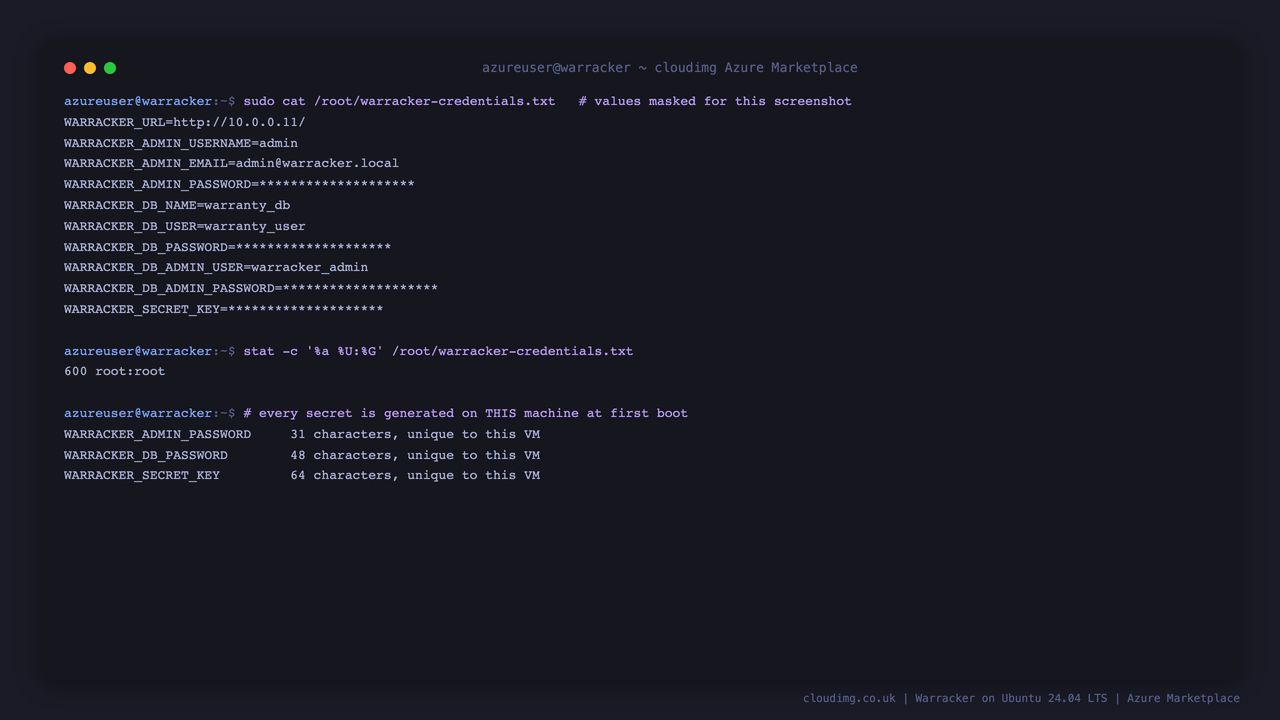Click the '# values masked for this screenshot' comment

click(715, 101)
